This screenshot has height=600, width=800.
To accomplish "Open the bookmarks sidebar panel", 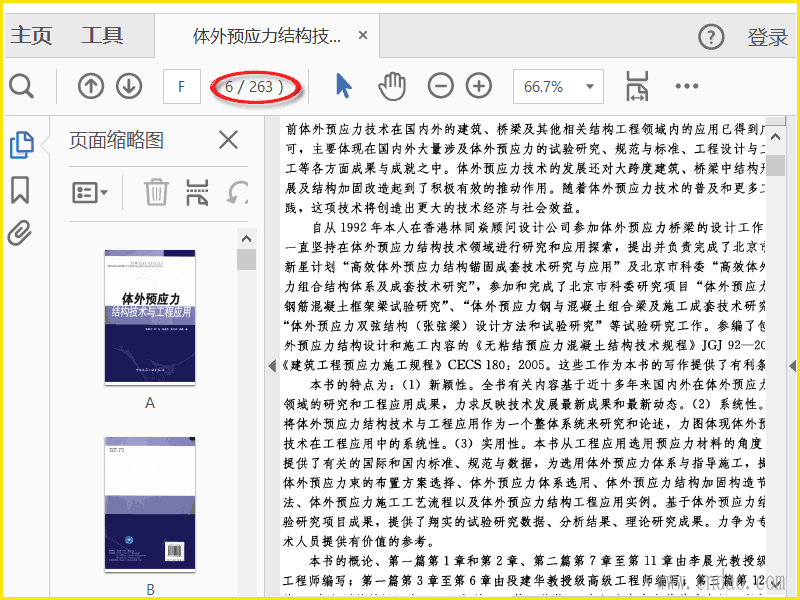I will [x=20, y=190].
